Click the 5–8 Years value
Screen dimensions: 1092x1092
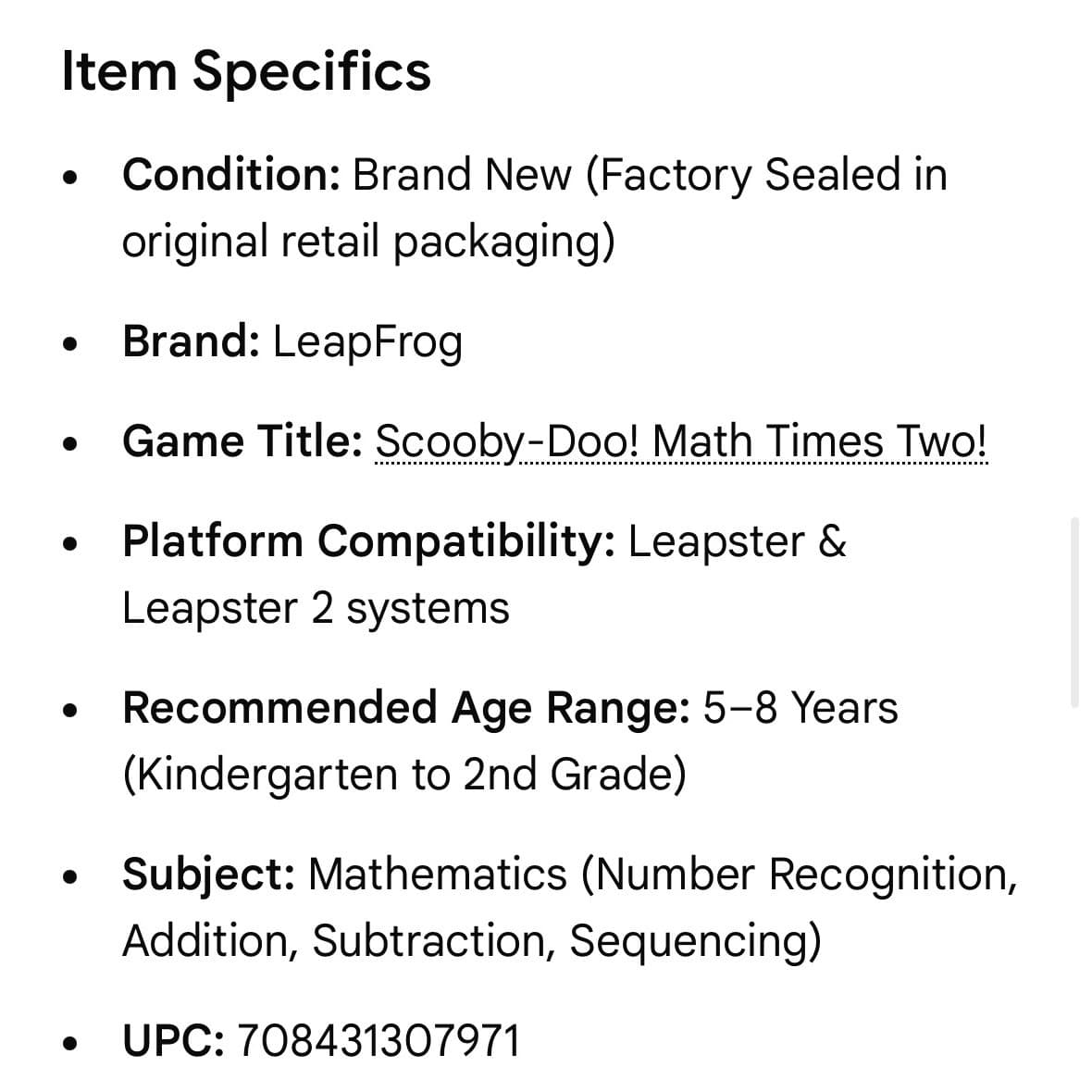coord(800,708)
